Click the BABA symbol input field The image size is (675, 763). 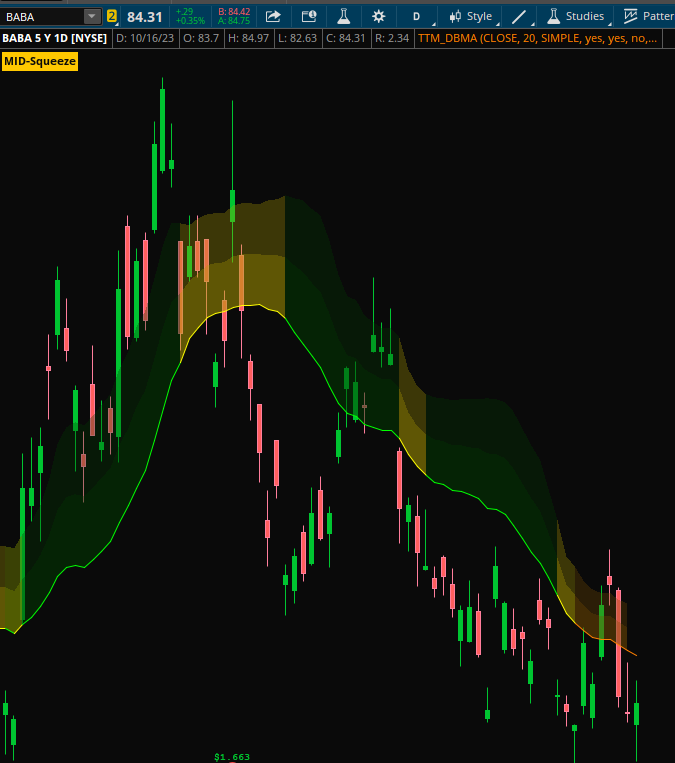42,16
